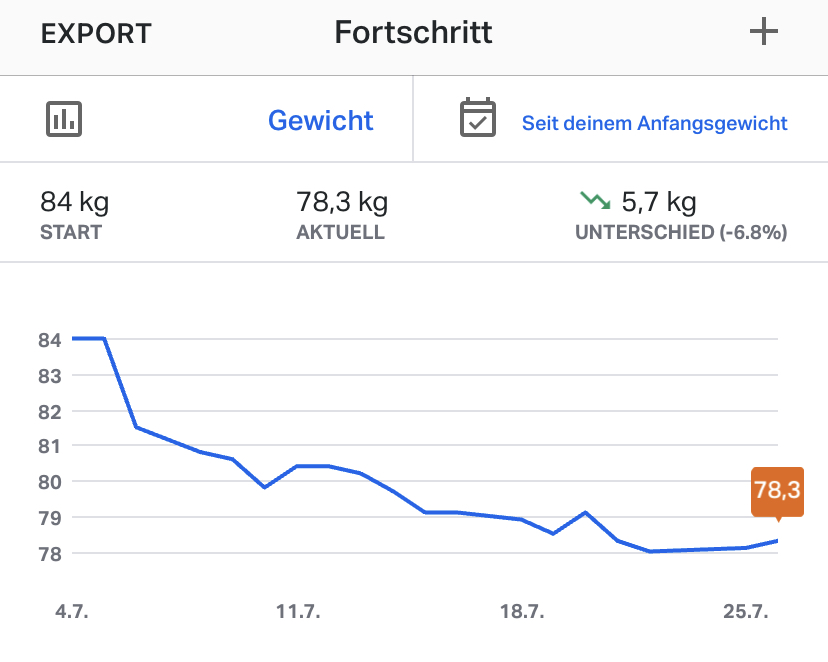The width and height of the screenshot is (828, 662).
Task: Open the Gewicht measurement selector
Action: click(x=320, y=121)
